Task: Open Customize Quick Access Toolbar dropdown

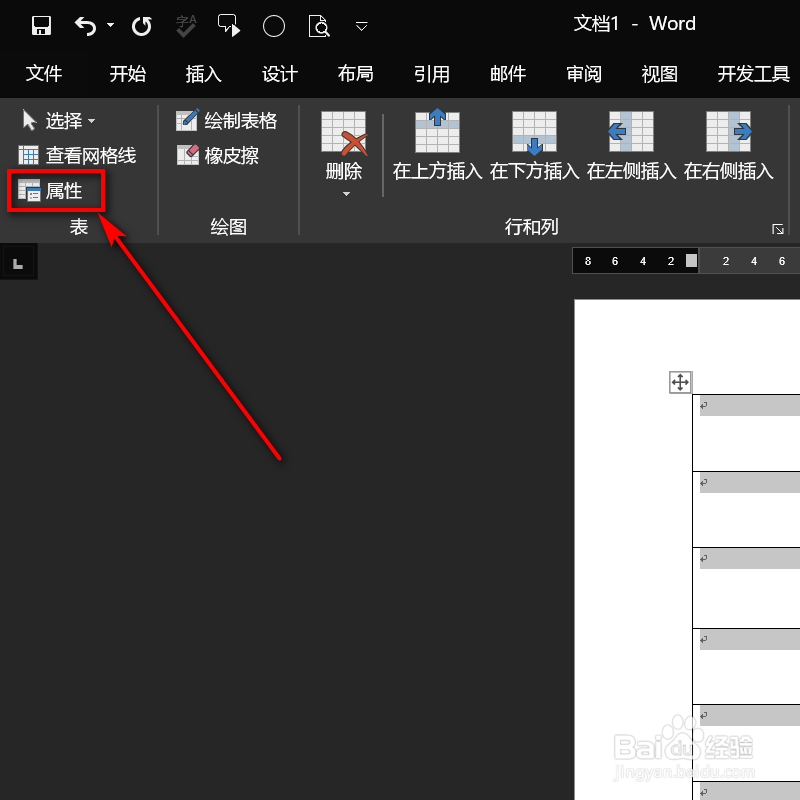Action: [361, 26]
